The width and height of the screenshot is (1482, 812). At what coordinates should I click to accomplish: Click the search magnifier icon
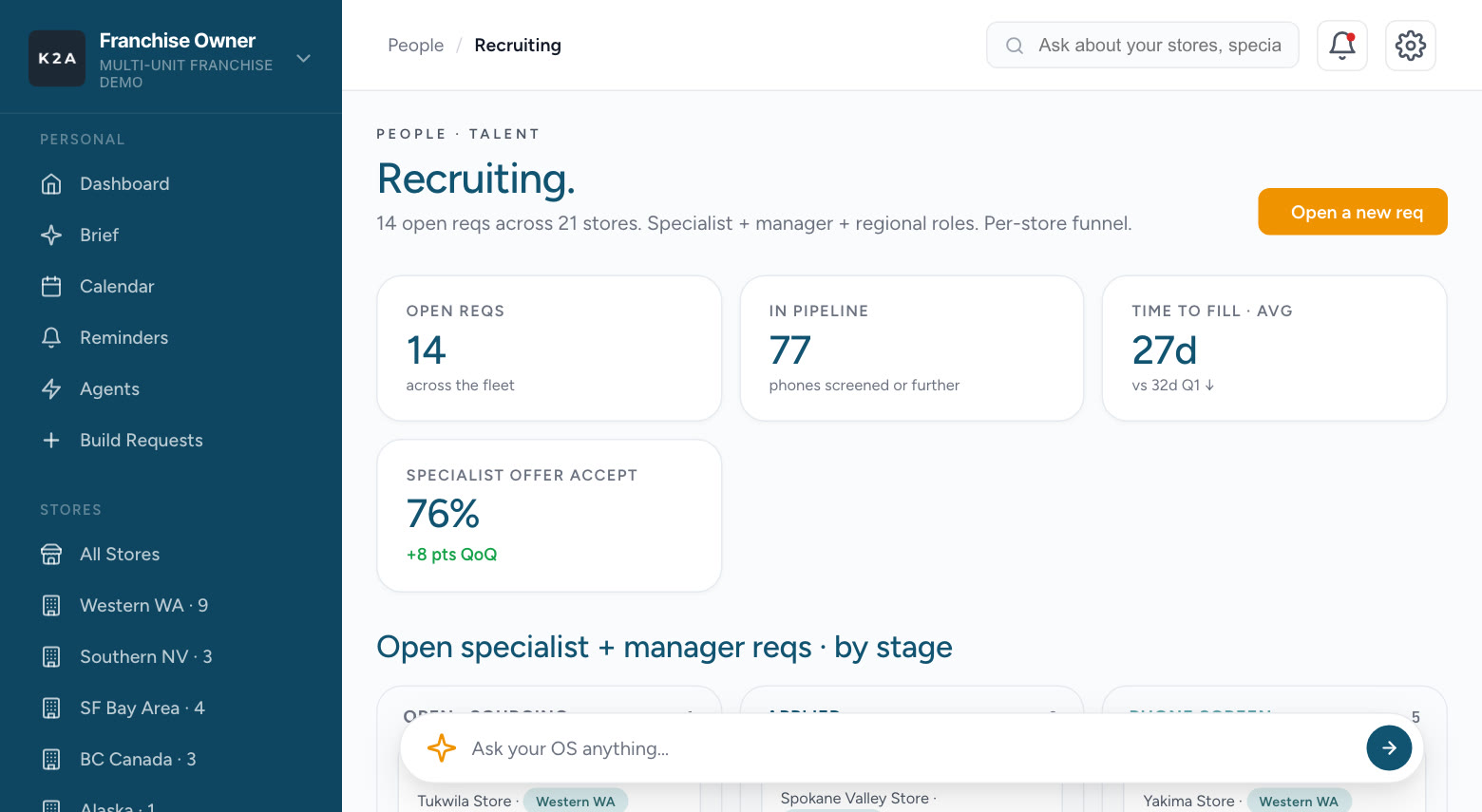[1015, 46]
